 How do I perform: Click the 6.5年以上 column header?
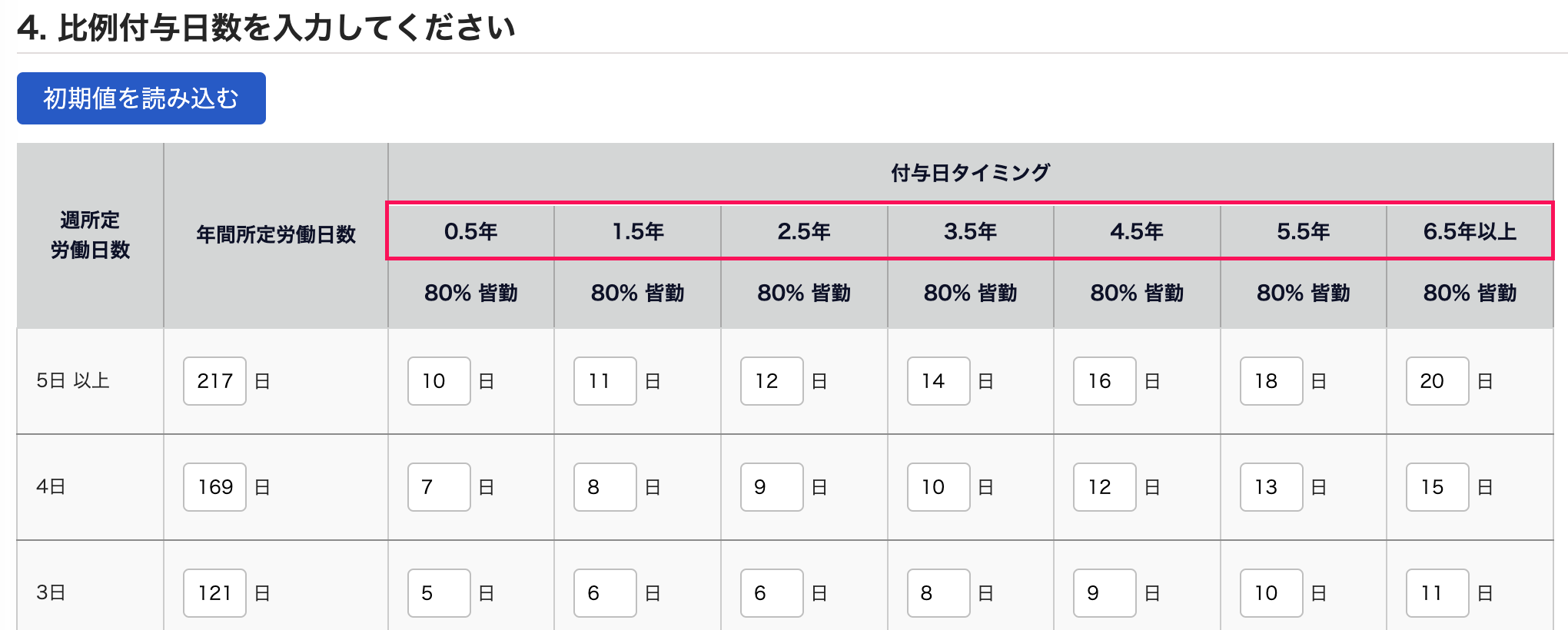point(1470,231)
